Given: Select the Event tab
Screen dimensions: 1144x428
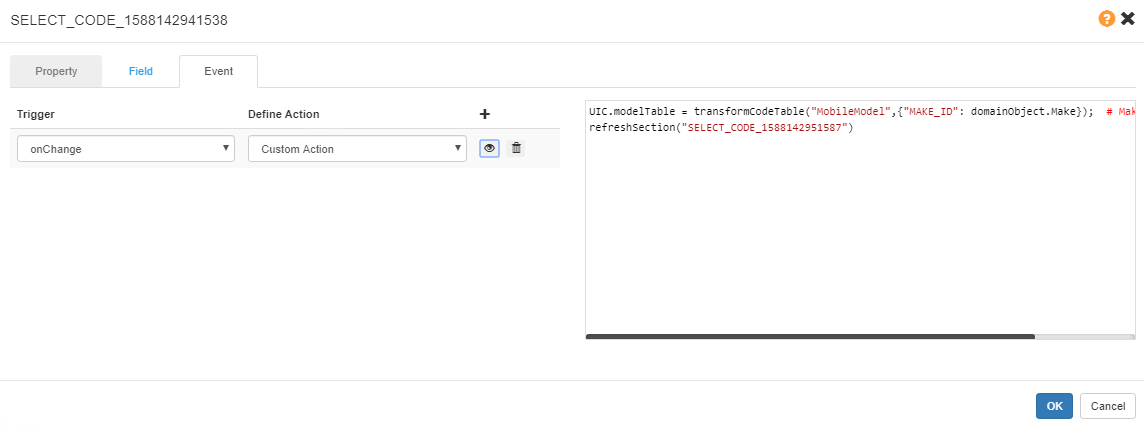Looking at the screenshot, I should (x=218, y=72).
